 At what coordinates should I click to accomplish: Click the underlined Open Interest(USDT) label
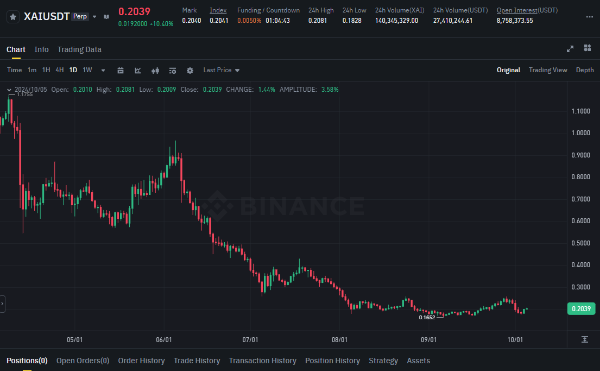527,10
